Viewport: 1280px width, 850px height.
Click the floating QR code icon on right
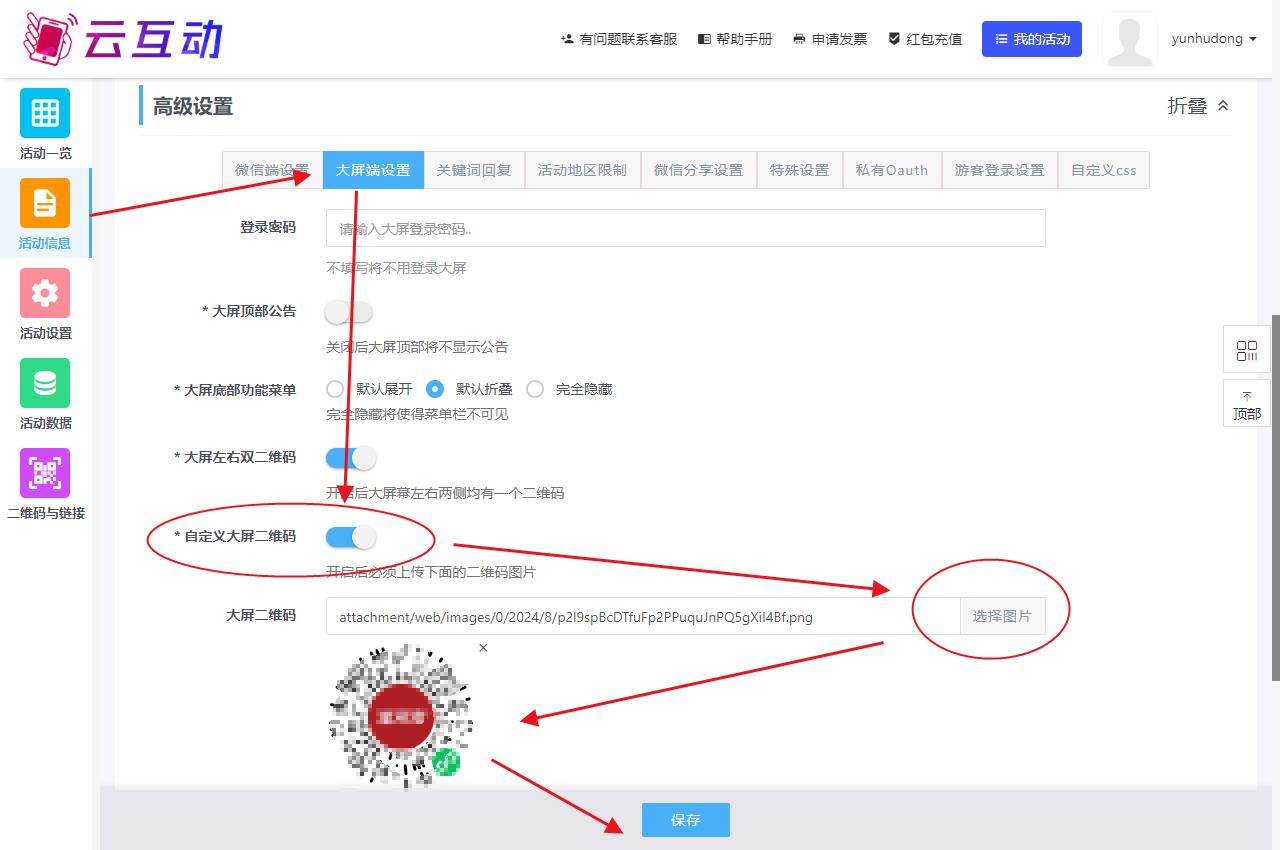pyautogui.click(x=1246, y=351)
